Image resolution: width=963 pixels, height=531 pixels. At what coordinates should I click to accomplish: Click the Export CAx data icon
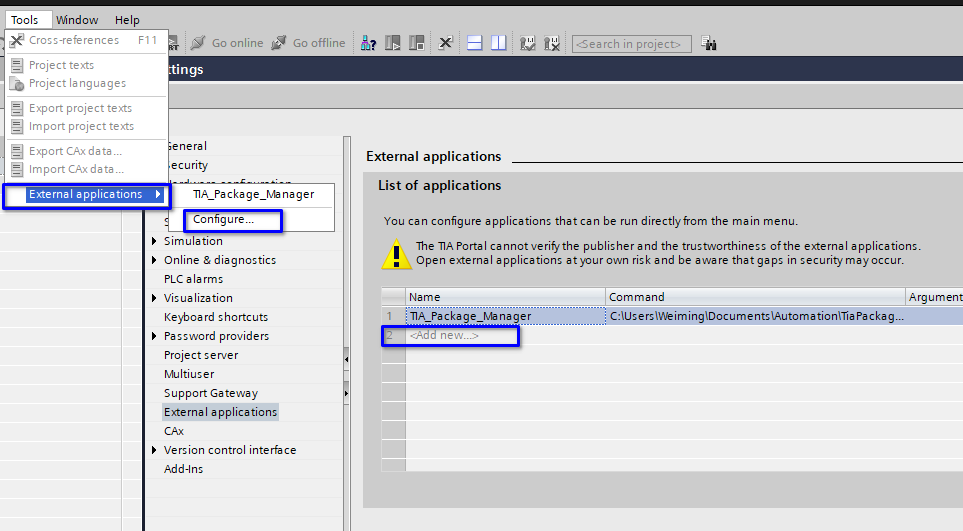(x=17, y=151)
